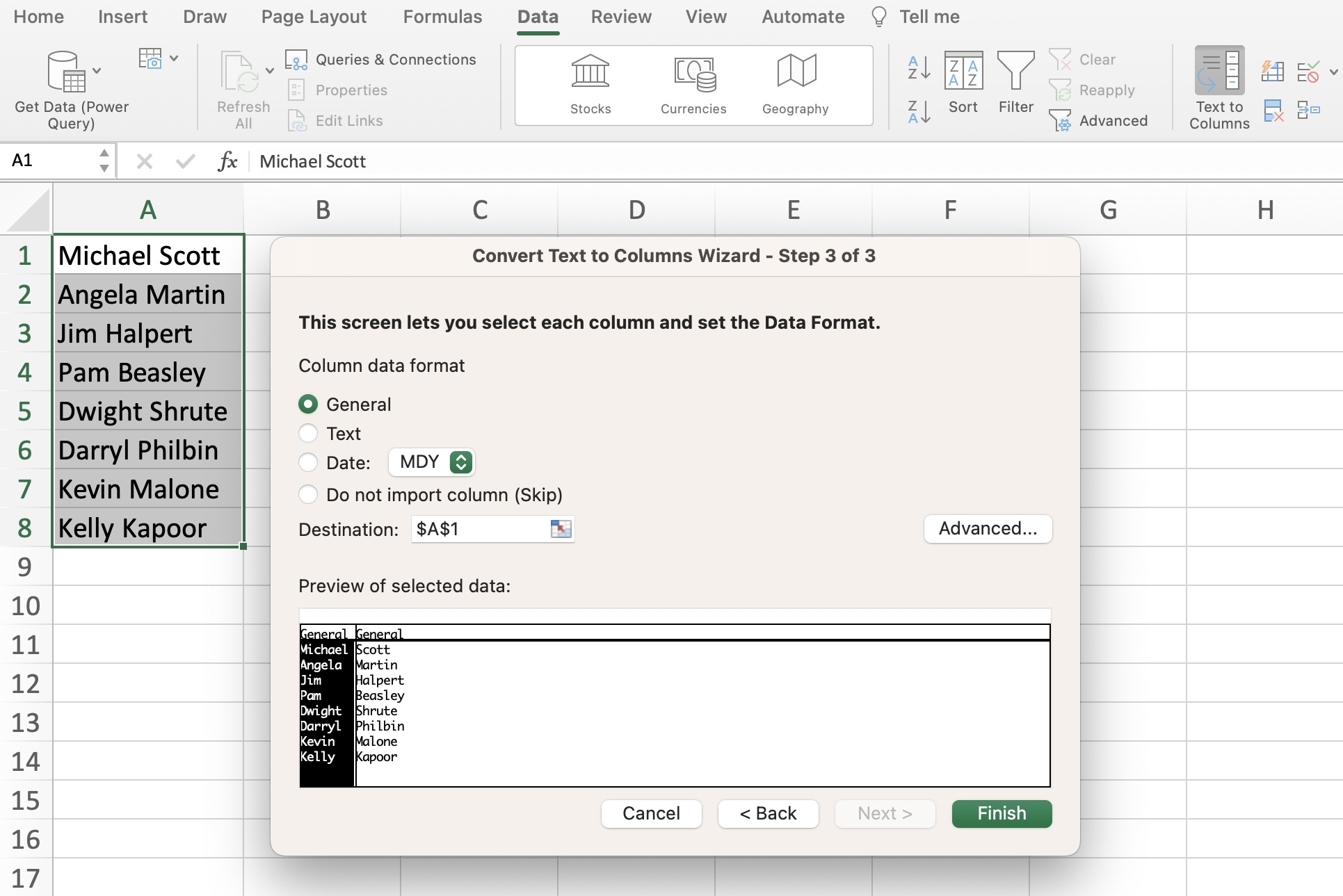Click the Get Data (Power Query) icon
1343x896 pixels.
(x=65, y=72)
